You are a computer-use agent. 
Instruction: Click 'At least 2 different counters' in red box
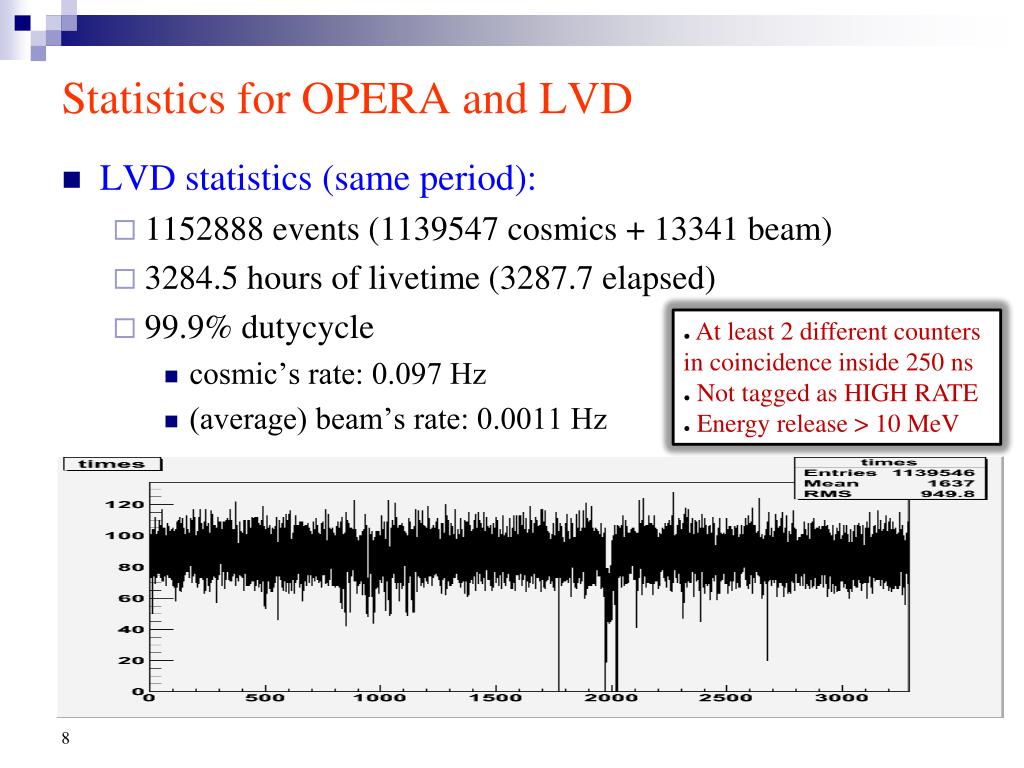point(838,332)
